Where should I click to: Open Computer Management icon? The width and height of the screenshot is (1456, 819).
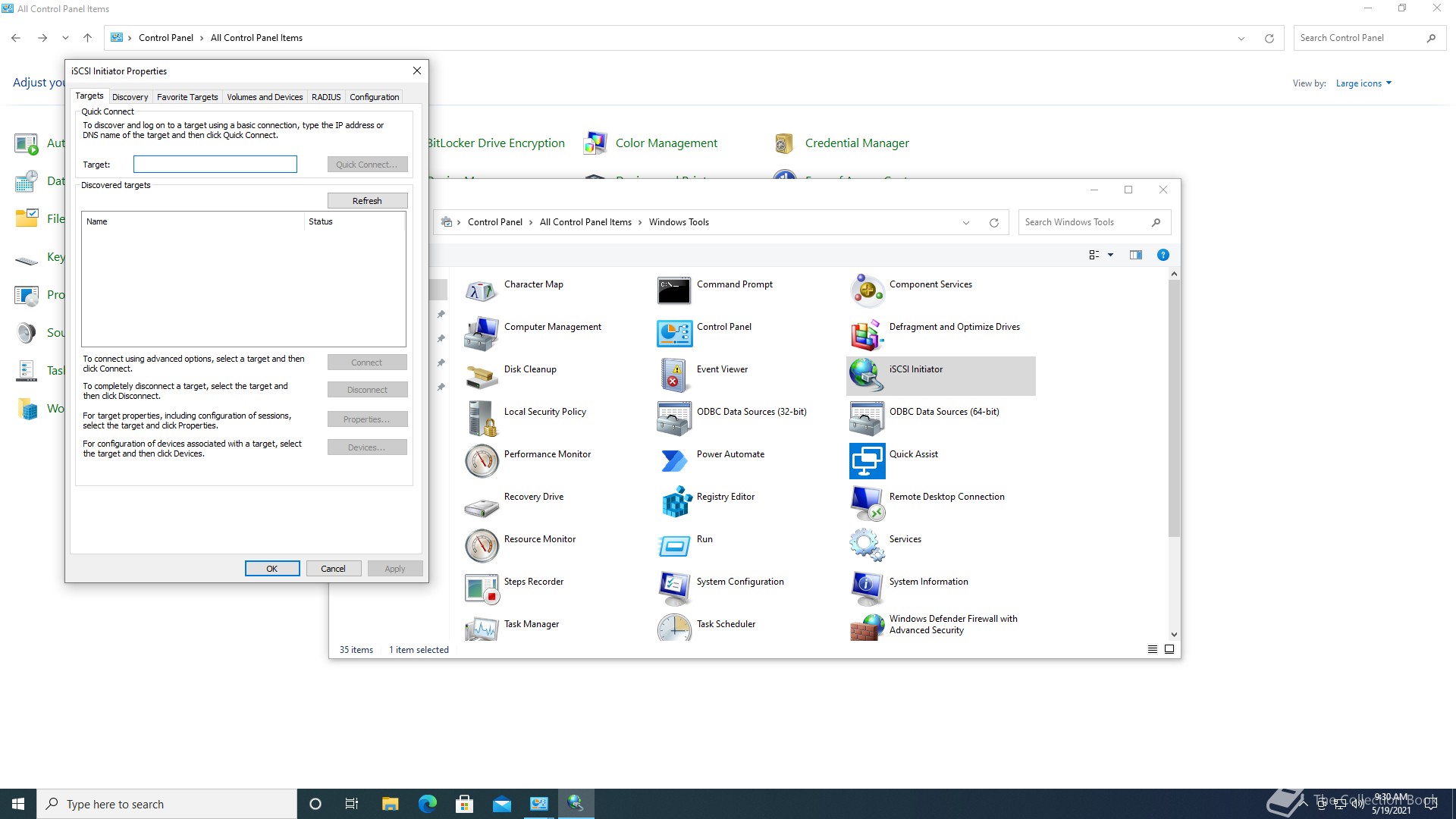point(482,333)
